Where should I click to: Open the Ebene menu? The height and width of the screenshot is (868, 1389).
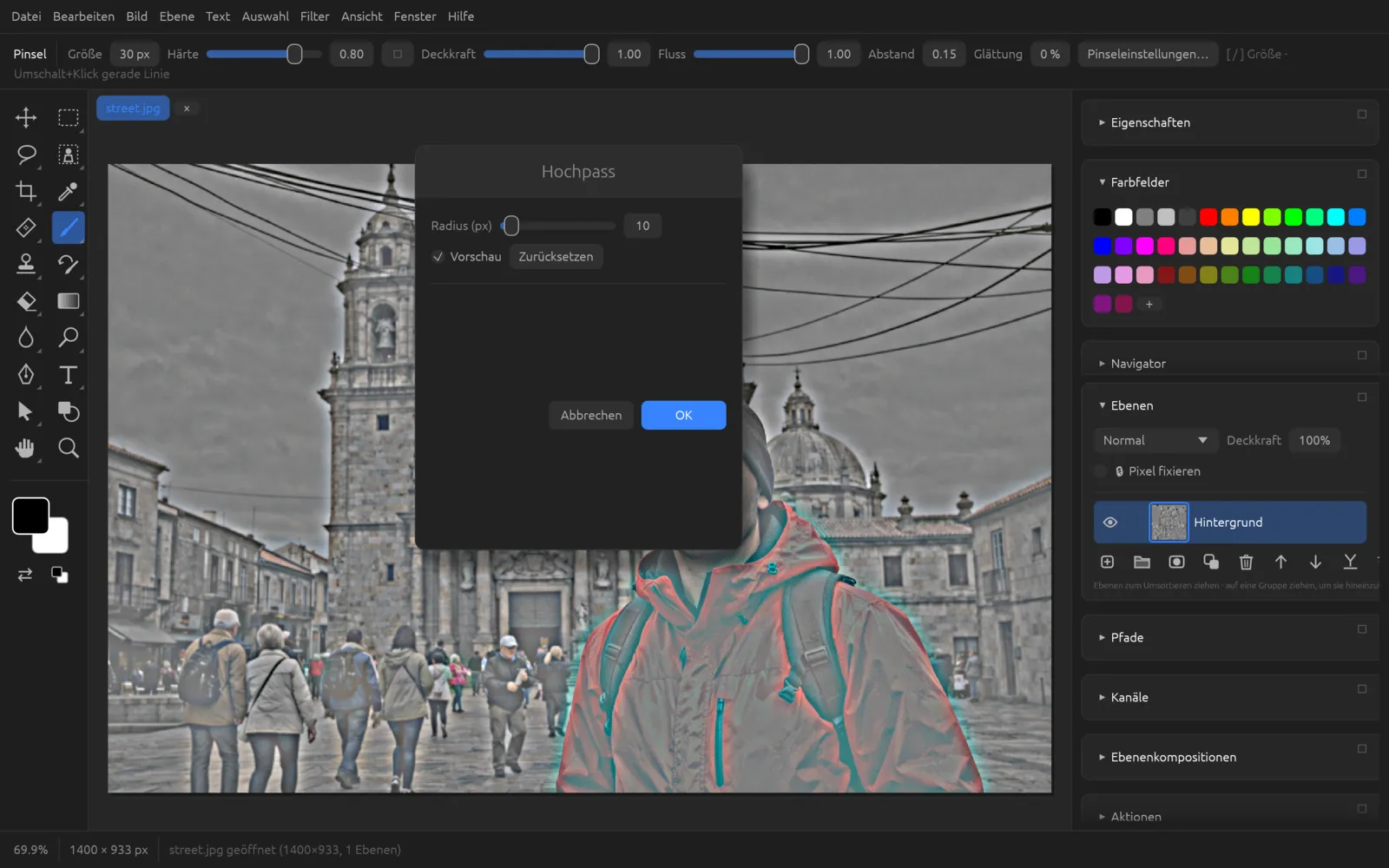pos(176,16)
